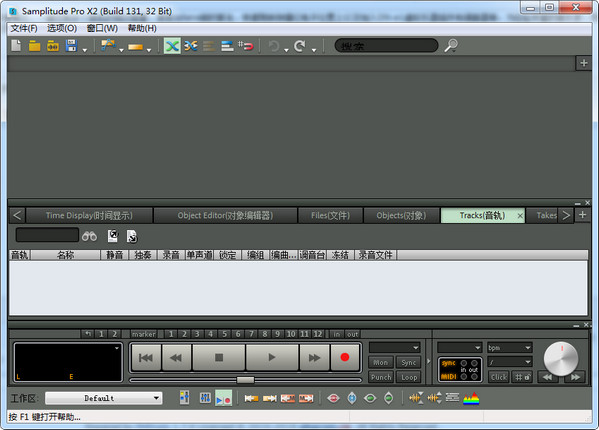Viewport: 599px width, 430px height.
Task: Open the mixer fader icon in bottom toolbar
Action: click(205, 398)
